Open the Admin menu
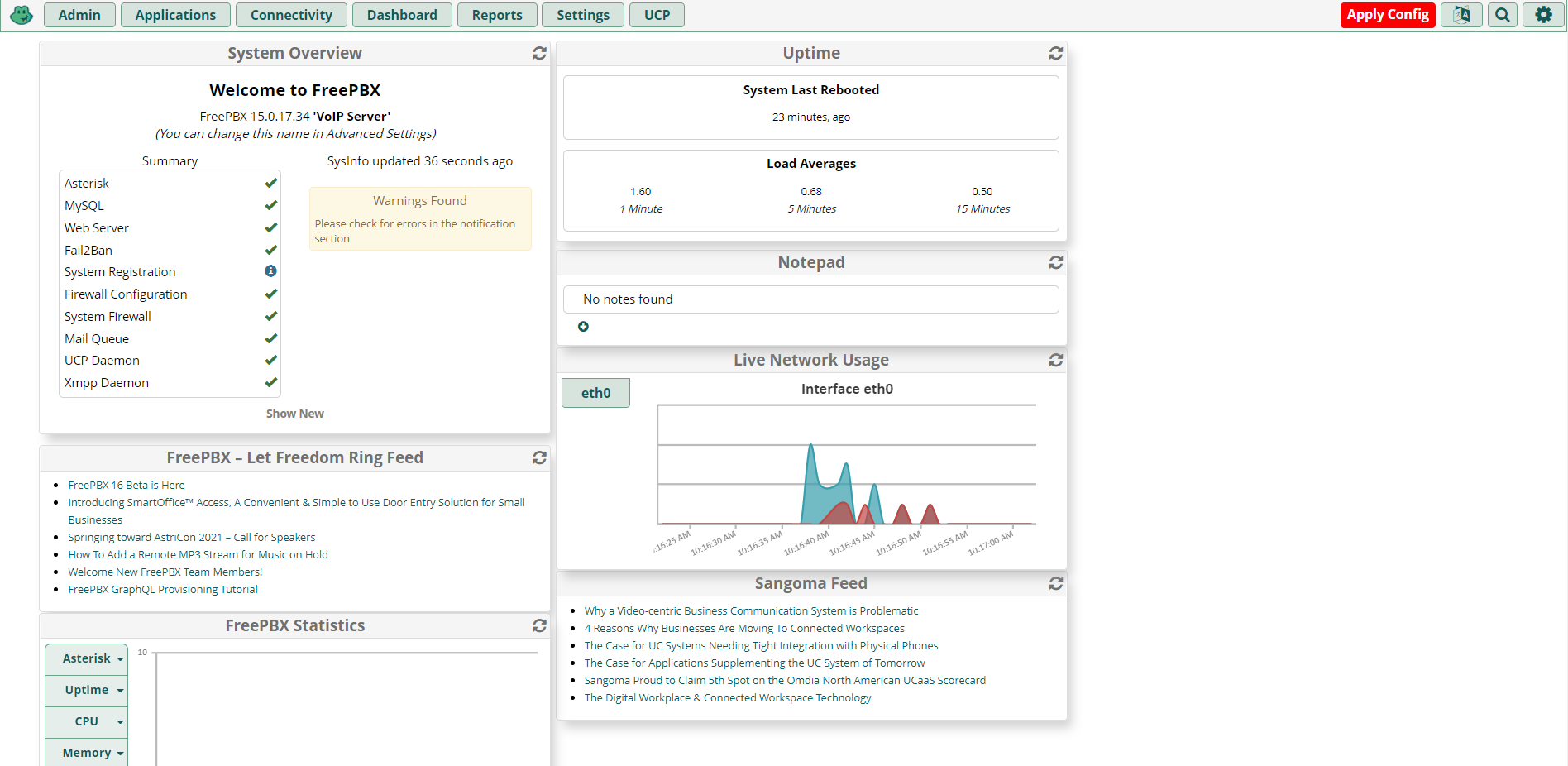Screen dimensions: 1568x766 click(x=79, y=15)
